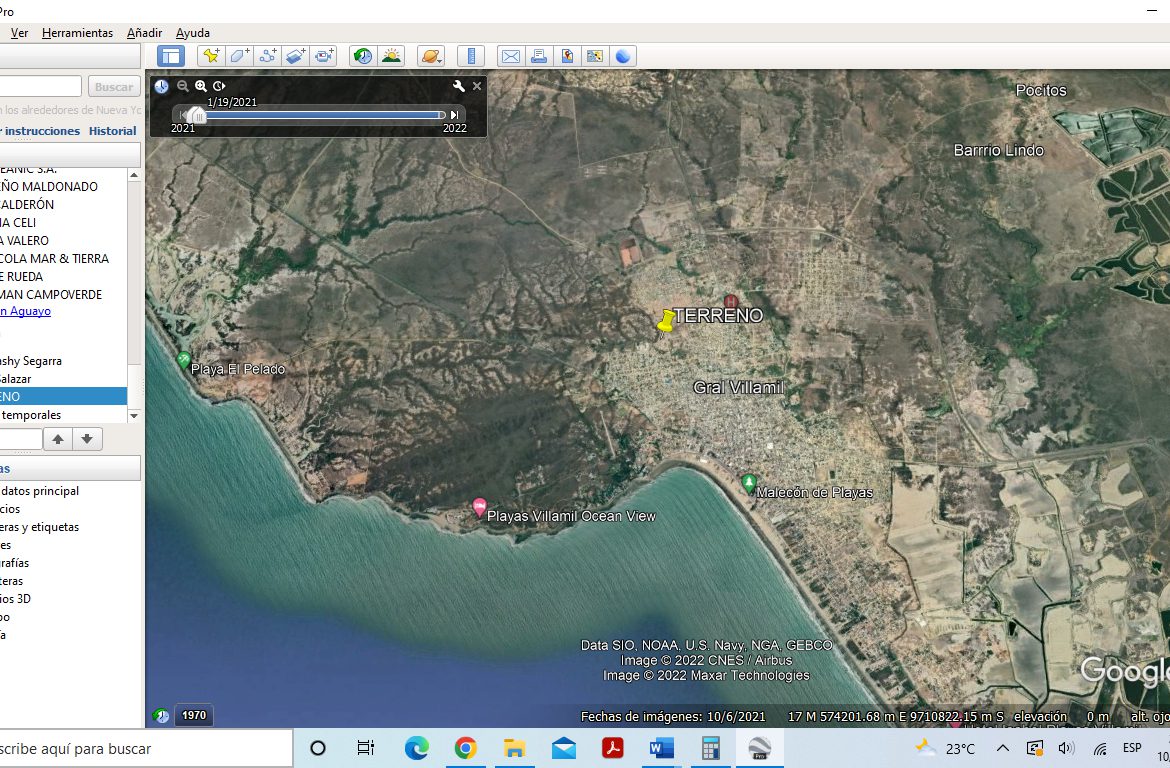Image resolution: width=1170 pixels, height=768 pixels.
Task: Click the 1970 historical imagery button
Action: (x=194, y=715)
